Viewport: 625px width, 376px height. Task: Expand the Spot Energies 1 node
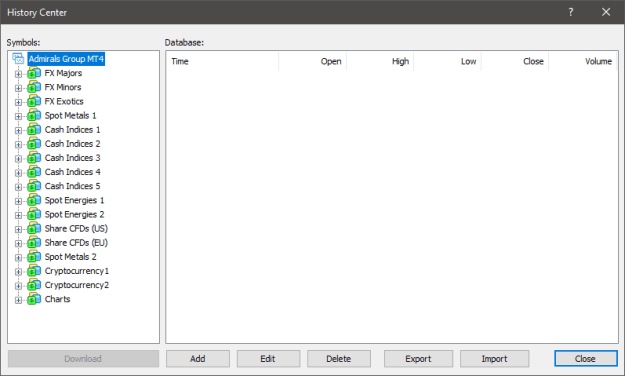coord(18,201)
